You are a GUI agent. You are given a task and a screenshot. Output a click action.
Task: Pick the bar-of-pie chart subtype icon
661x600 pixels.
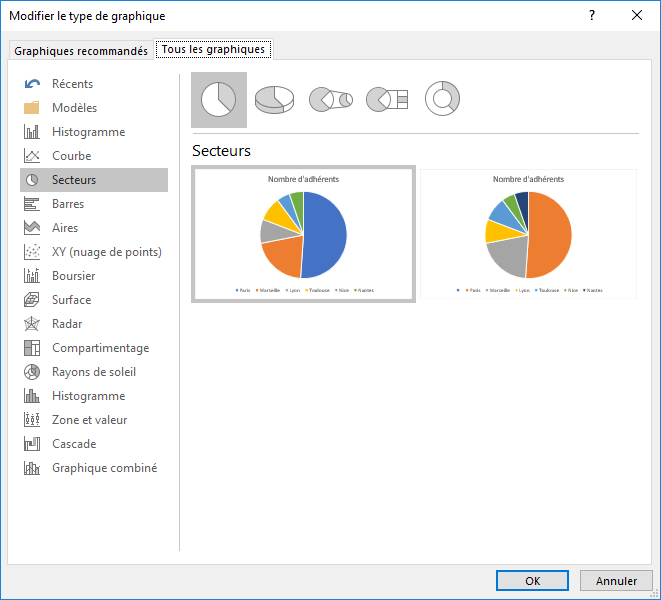[387, 99]
